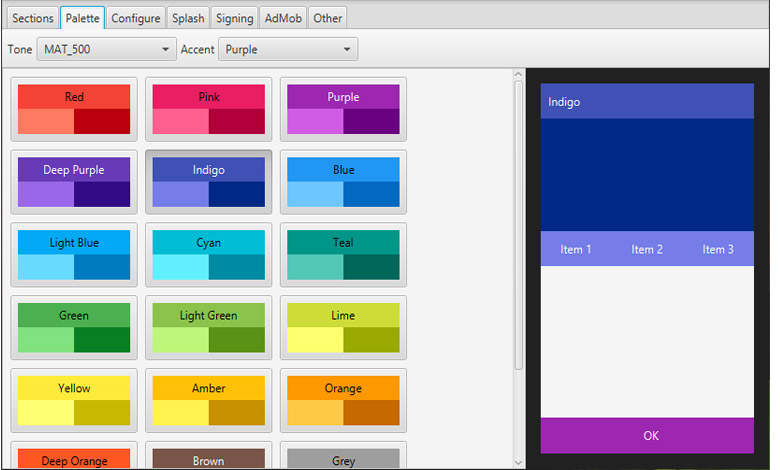Select the Signing tab

(x=234, y=18)
